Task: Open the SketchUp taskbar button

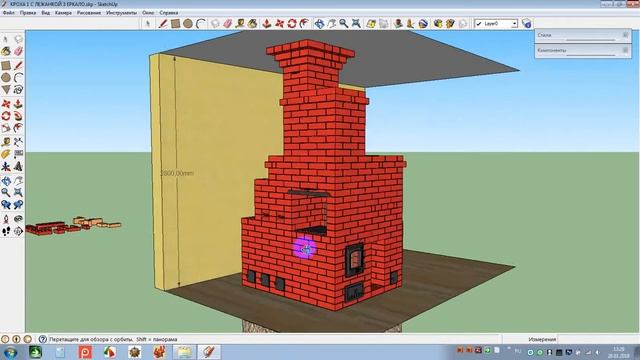Action: 209,352
